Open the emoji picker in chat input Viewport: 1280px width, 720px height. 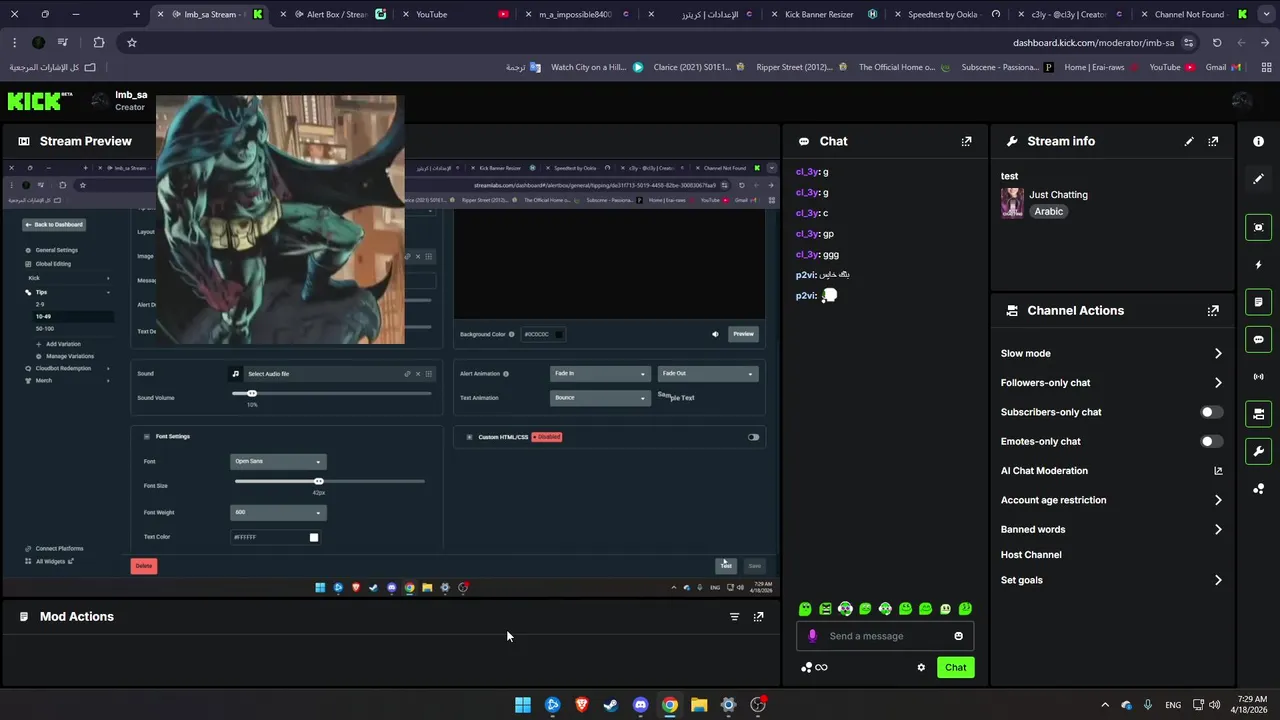click(958, 636)
